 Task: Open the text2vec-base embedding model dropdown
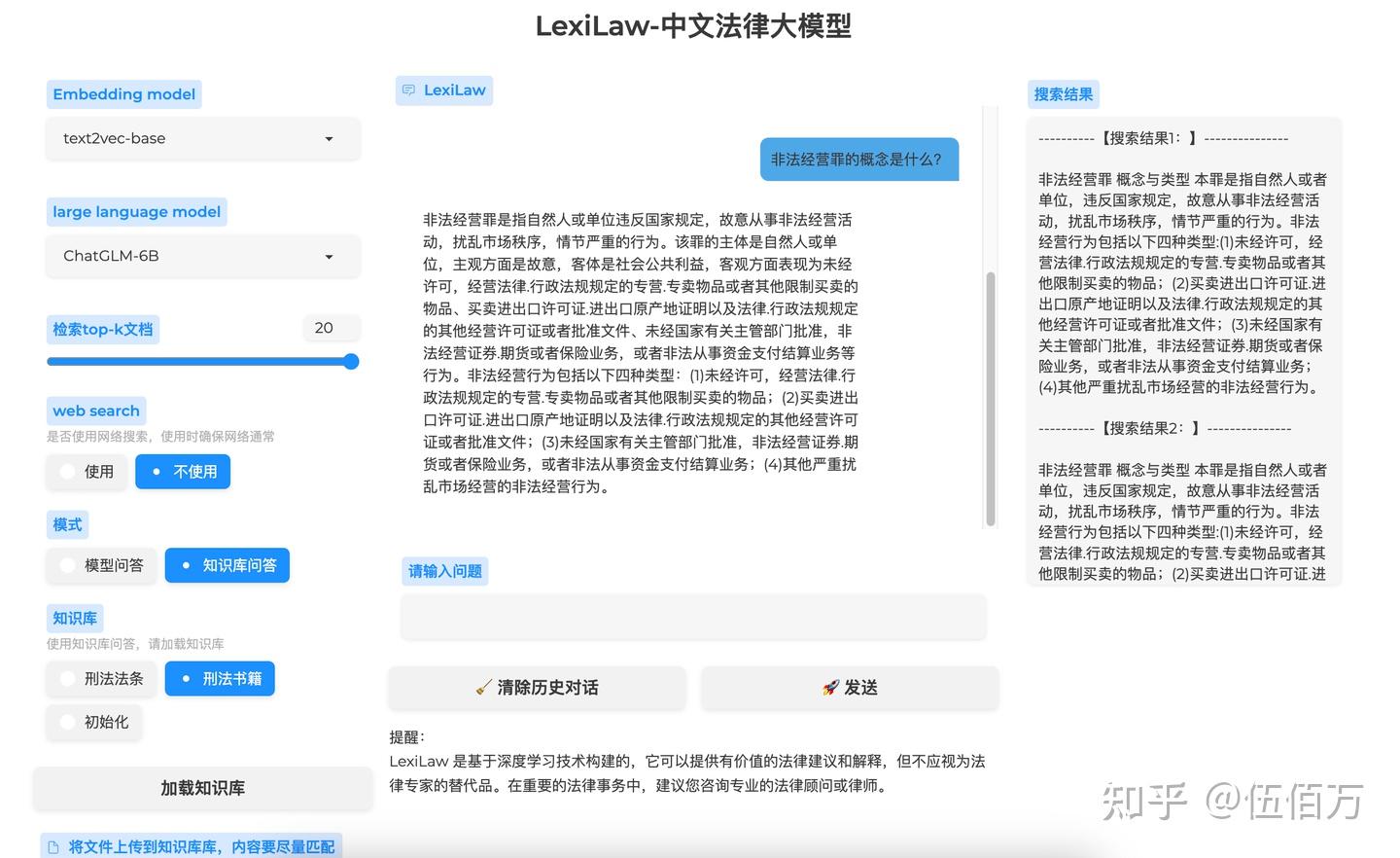click(x=202, y=139)
